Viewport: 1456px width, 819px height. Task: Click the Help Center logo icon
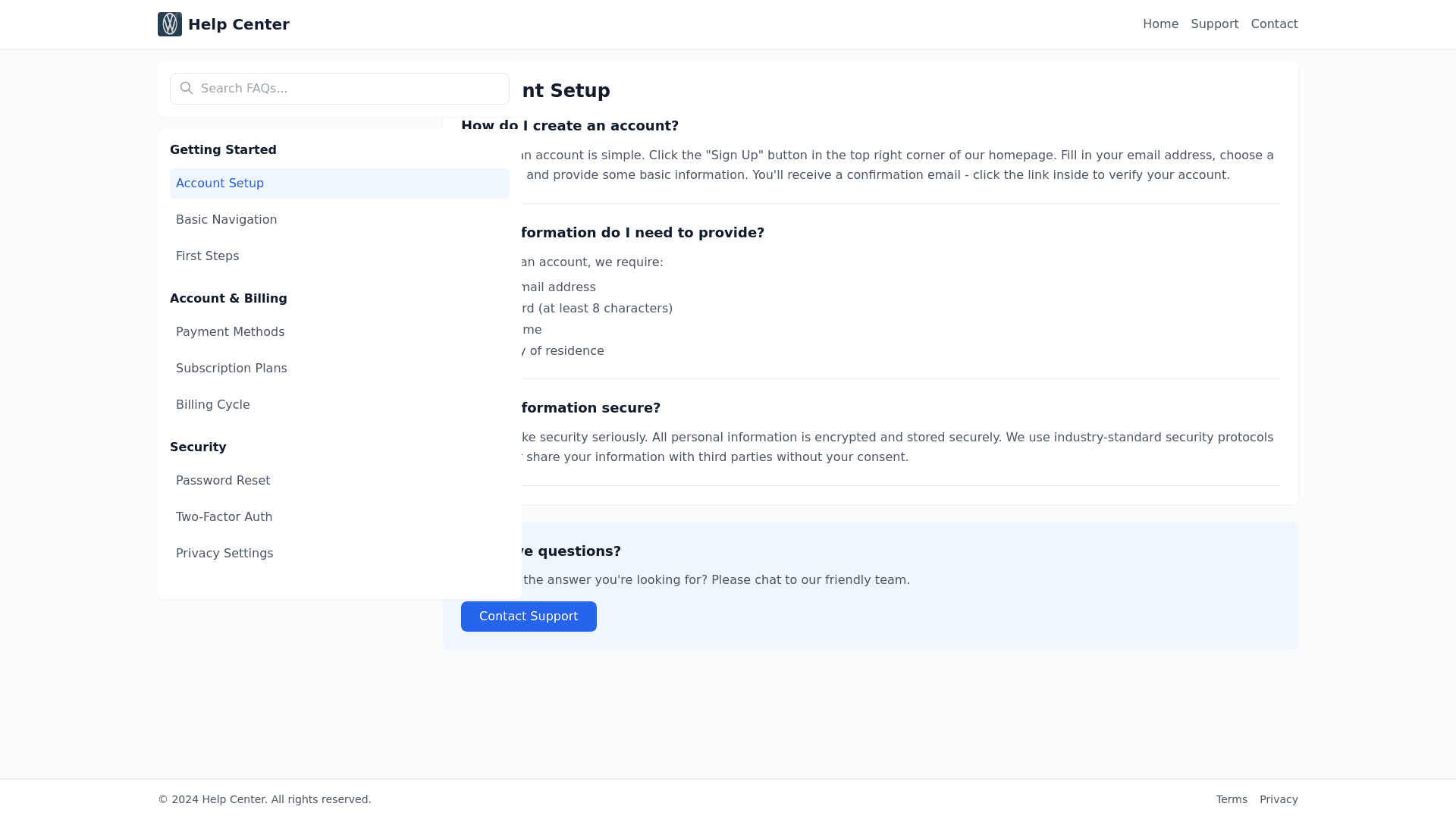[169, 24]
